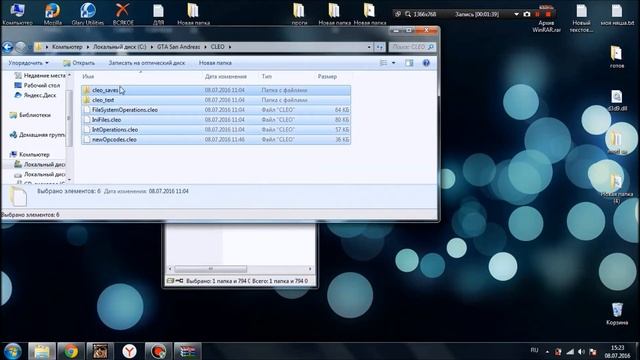The width and height of the screenshot is (640, 360).
Task: Select the newOpcodes.cleo file
Action: click(x=216, y=140)
